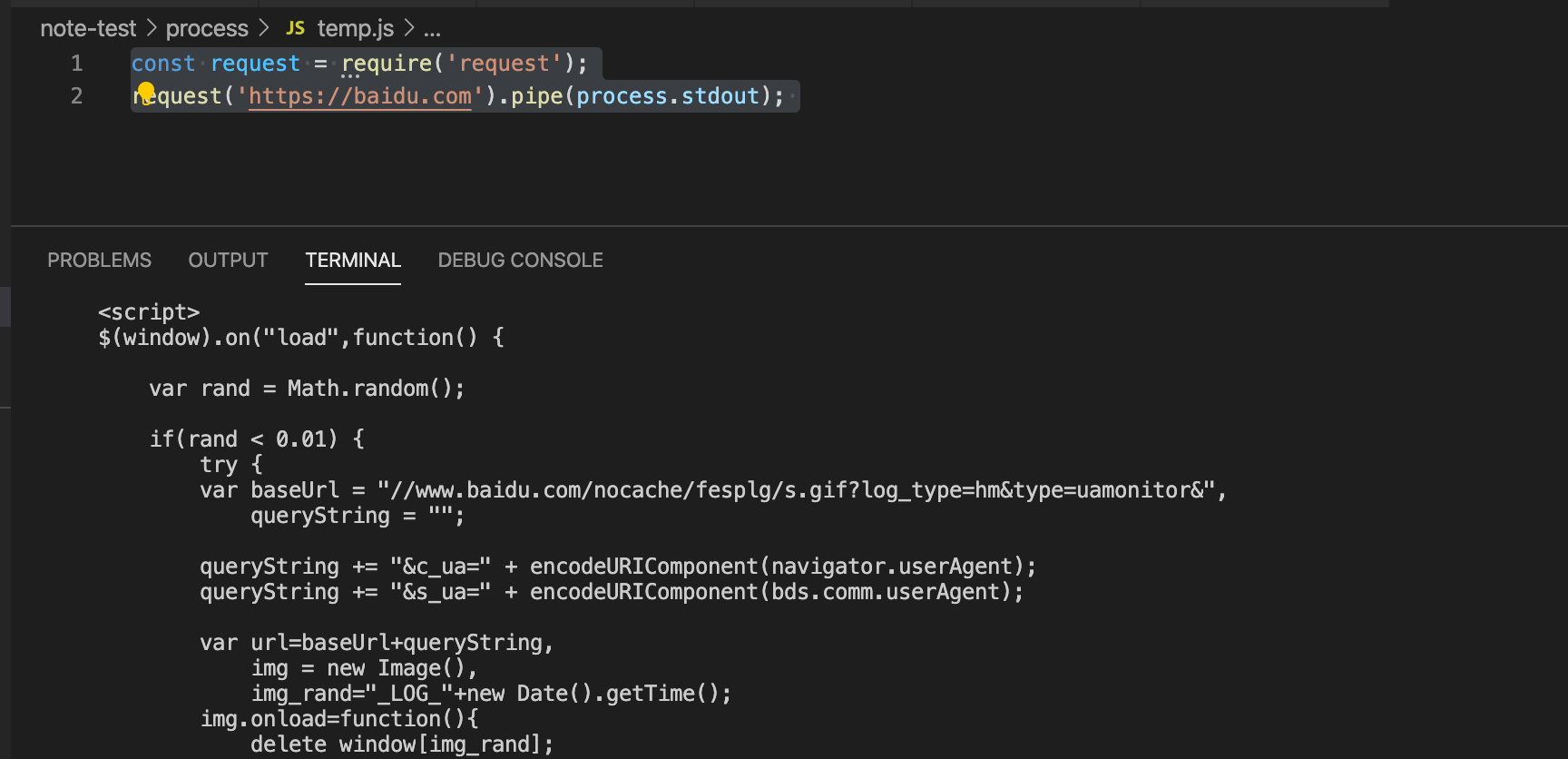Click the 'require' call on line 1
Image resolution: width=1568 pixels, height=759 pixels.
(387, 64)
